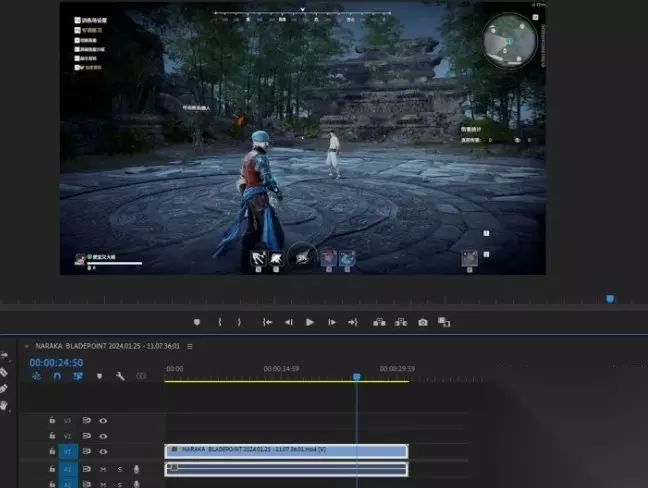This screenshot has height=488, width=648.
Task: Select the Track Select Forward tool
Action: click(x=4, y=355)
